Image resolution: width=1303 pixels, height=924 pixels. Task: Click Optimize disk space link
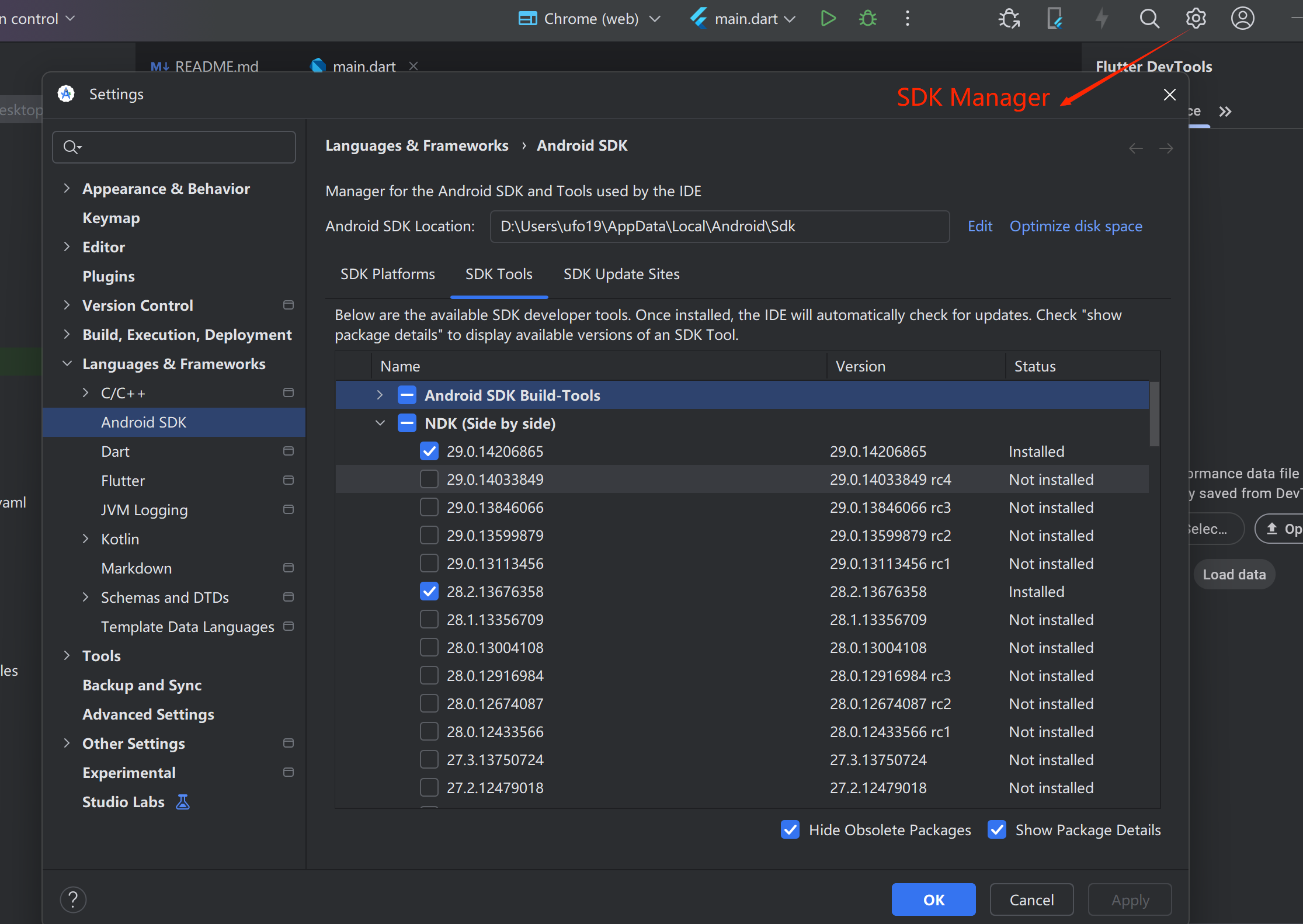tap(1075, 226)
